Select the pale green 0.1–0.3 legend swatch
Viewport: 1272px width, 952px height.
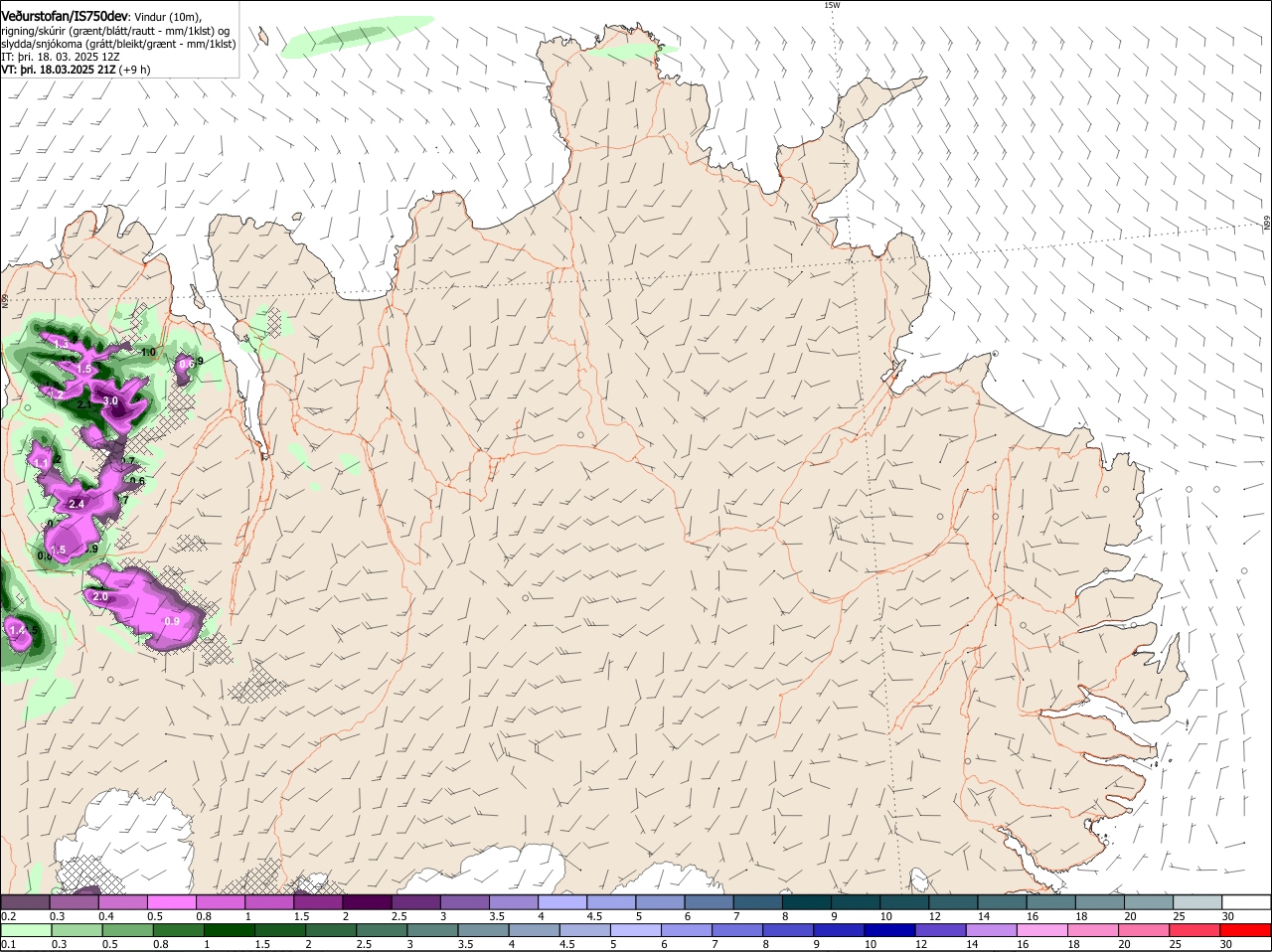click(x=25, y=930)
